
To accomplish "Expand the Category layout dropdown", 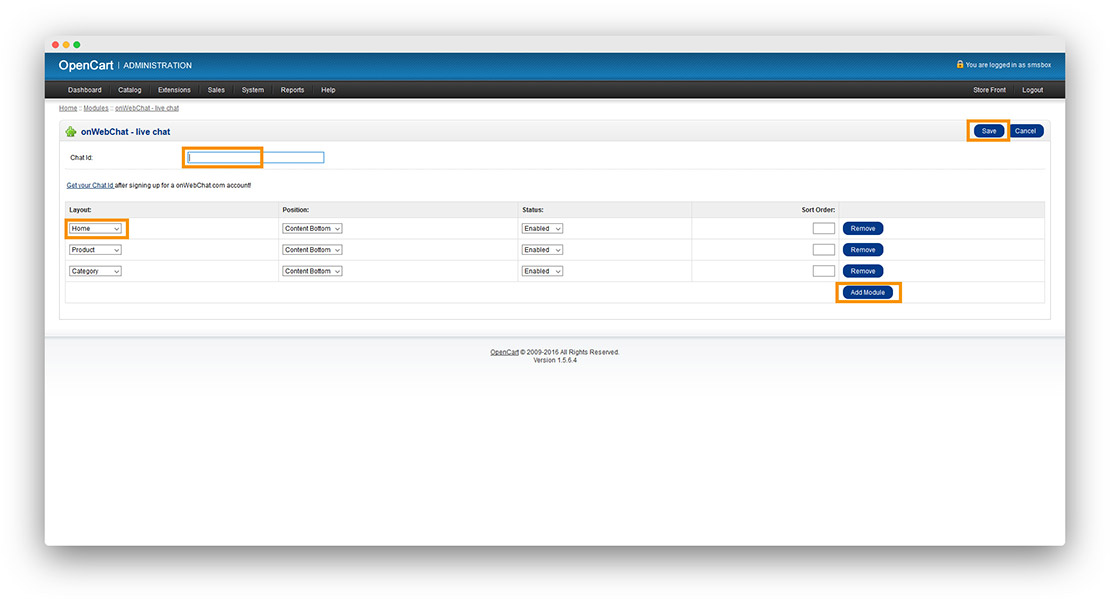I will click(95, 270).
